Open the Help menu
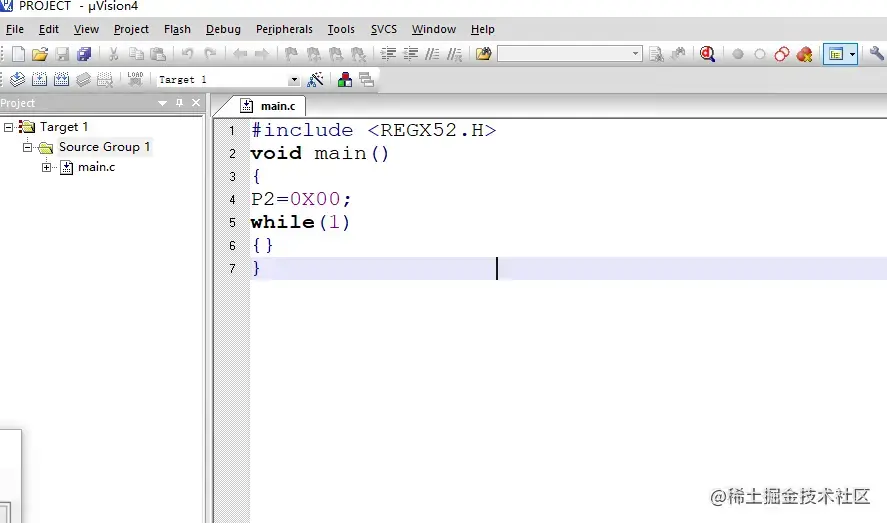Screen dimensions: 887x523 tap(483, 29)
